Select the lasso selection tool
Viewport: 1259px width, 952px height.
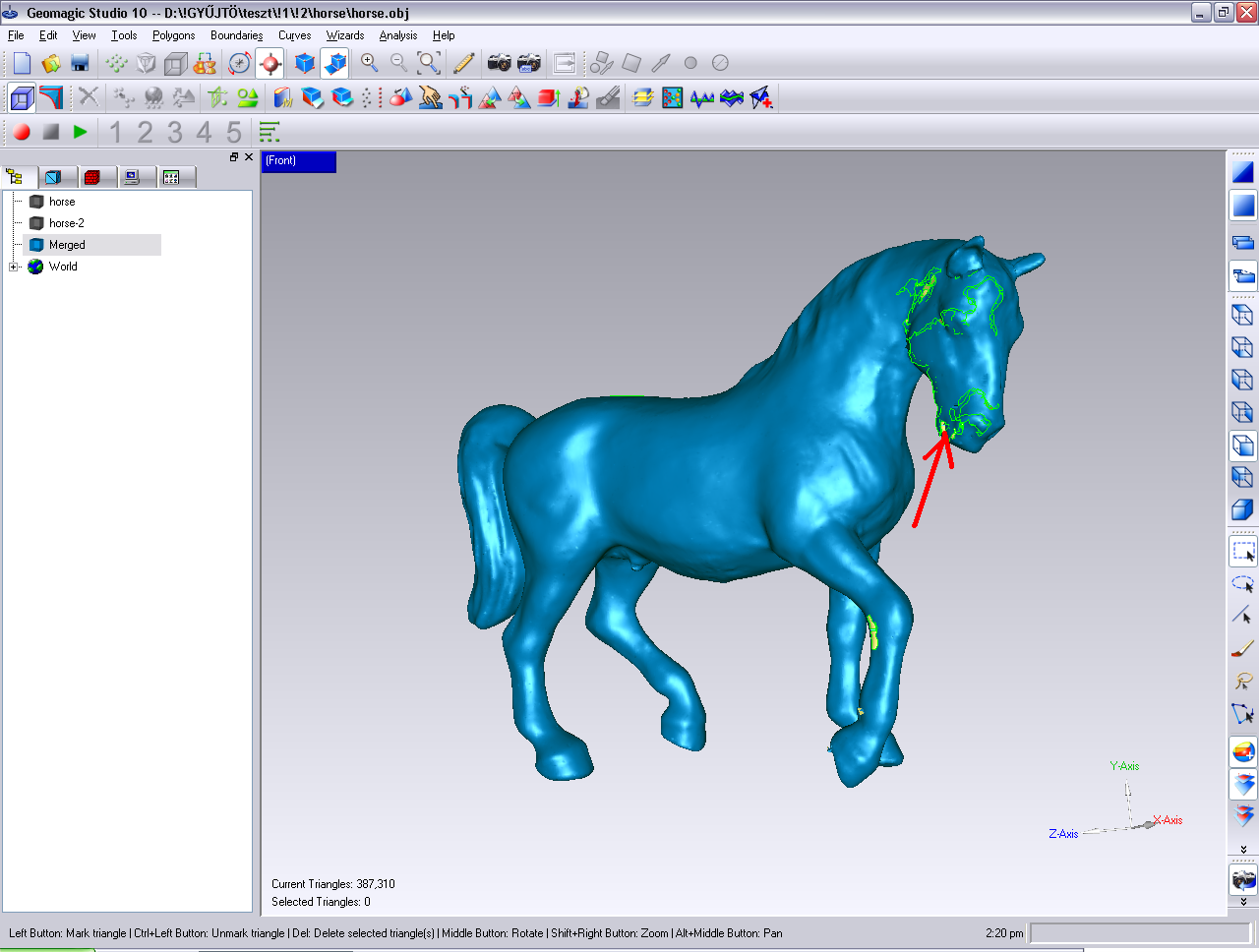[1243, 584]
